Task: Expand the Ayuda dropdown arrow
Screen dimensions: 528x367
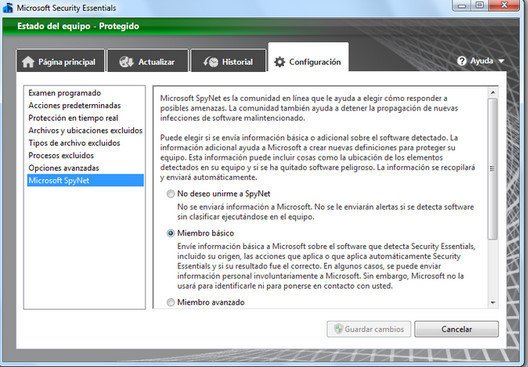Action: 501,61
